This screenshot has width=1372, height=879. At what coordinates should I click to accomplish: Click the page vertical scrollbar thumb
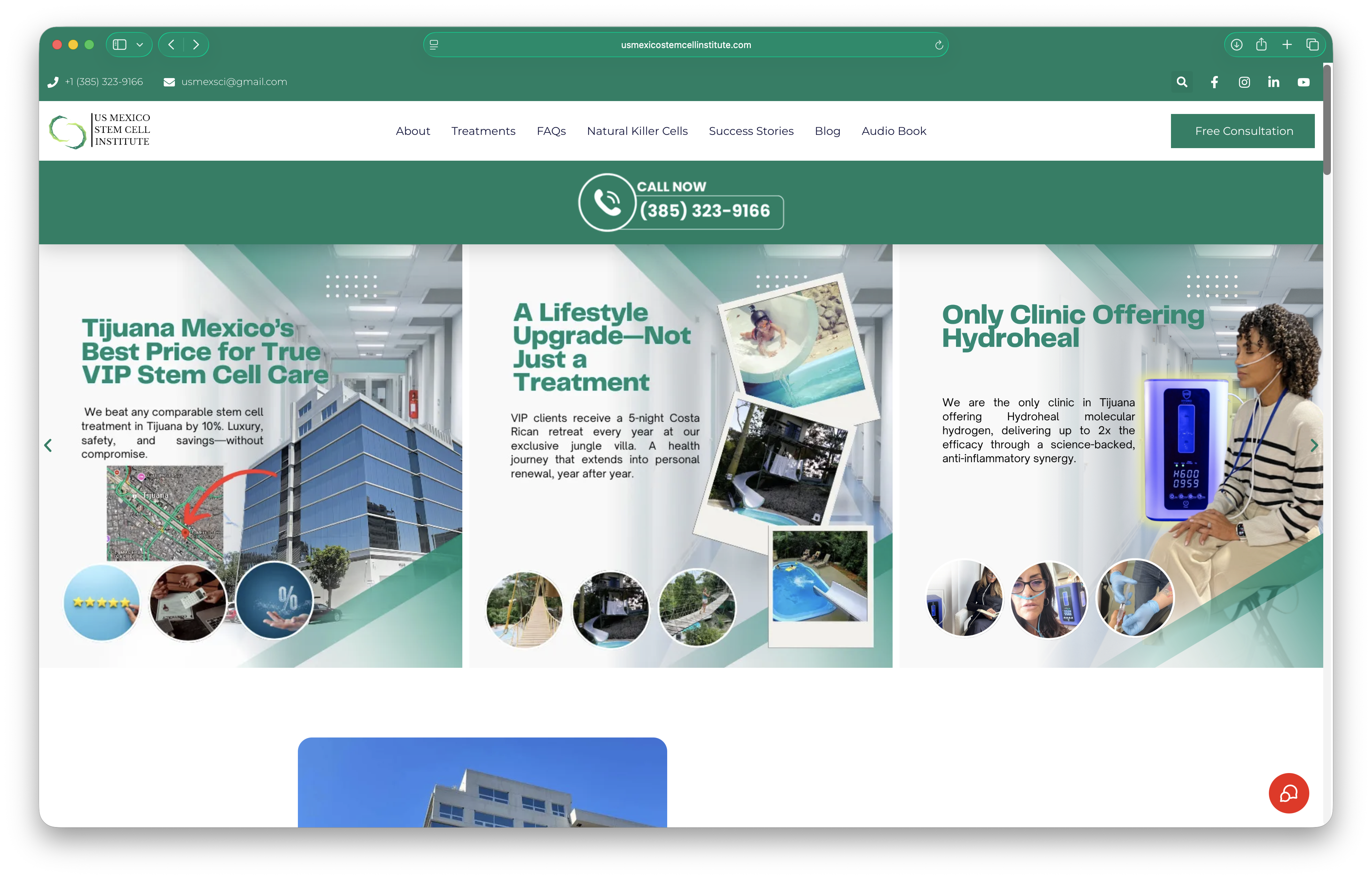[x=1327, y=119]
